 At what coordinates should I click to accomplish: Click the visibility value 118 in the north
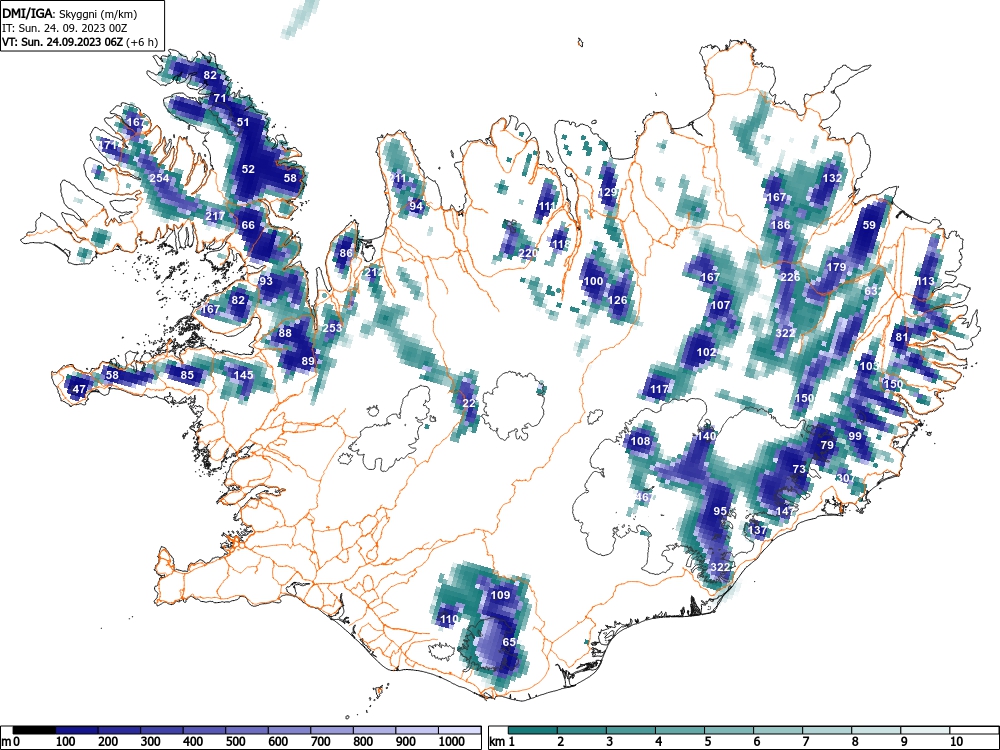tap(561, 244)
